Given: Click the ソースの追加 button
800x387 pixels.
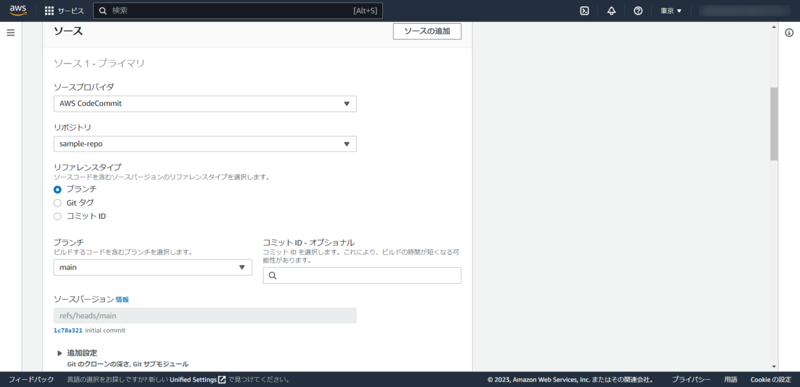Looking at the screenshot, I should (427, 31).
